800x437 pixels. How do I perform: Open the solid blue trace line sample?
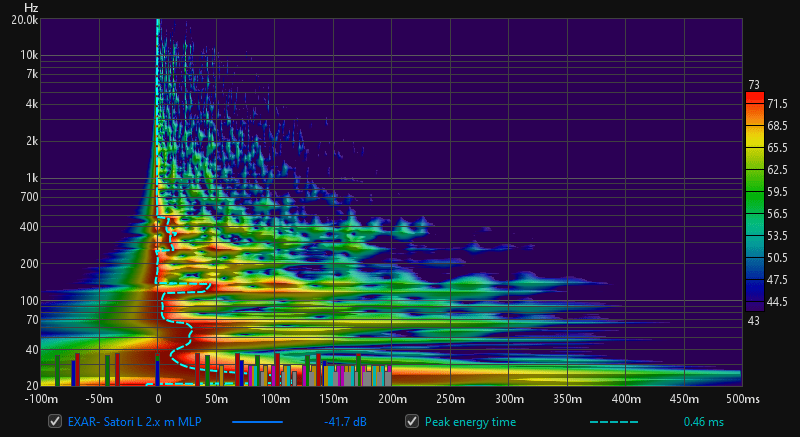point(257,422)
